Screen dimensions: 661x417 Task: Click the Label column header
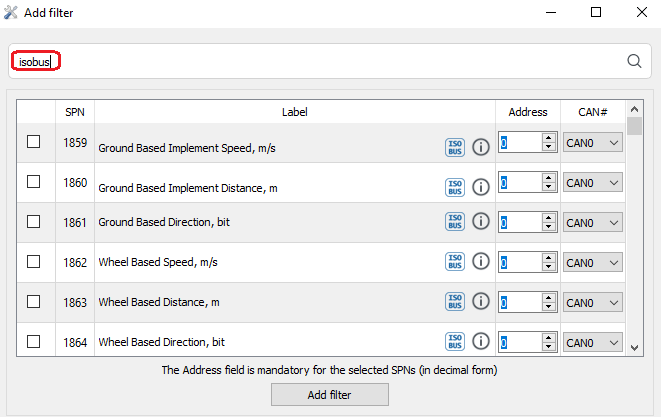[x=295, y=112]
